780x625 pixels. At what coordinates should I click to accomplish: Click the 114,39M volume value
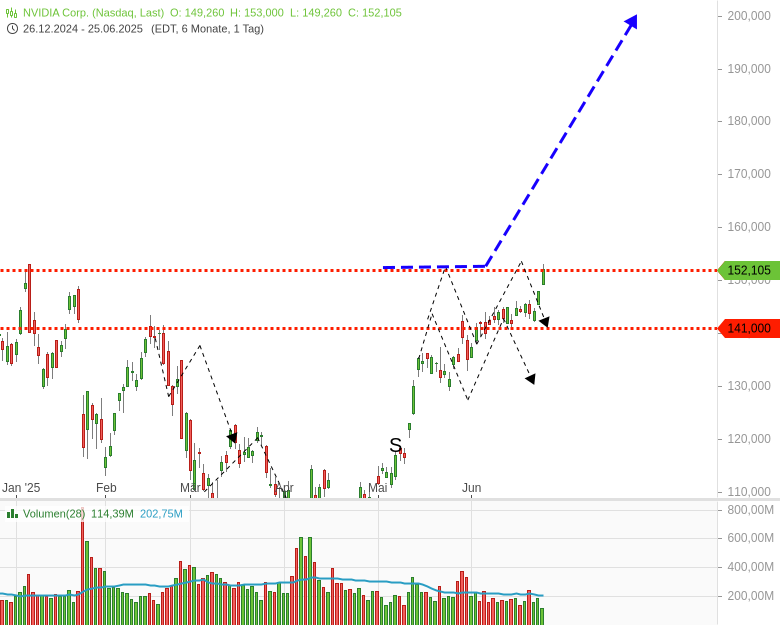(112, 513)
